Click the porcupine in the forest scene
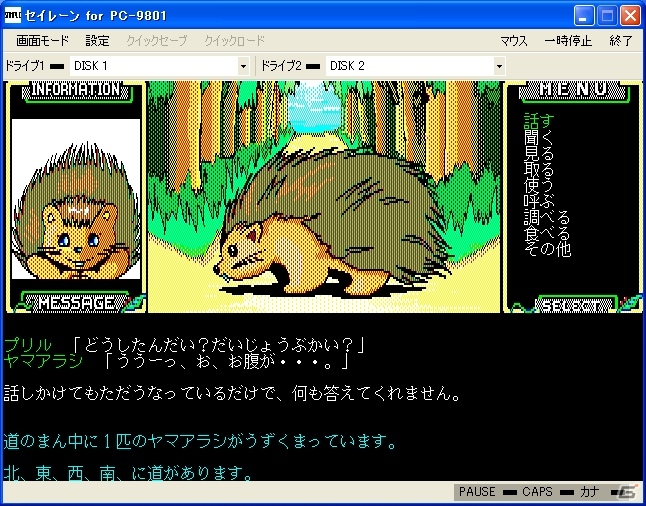This screenshot has height=506, width=646. (x=332, y=225)
